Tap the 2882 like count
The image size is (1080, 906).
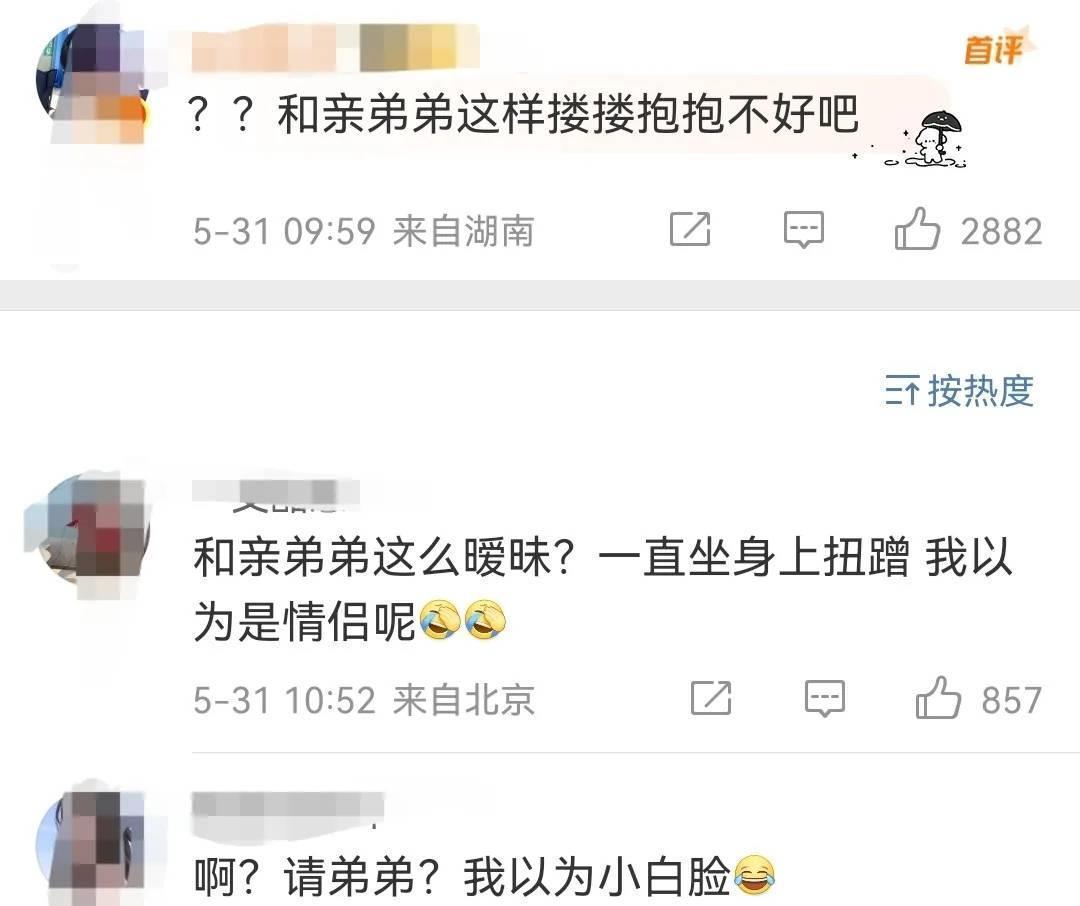[1001, 231]
